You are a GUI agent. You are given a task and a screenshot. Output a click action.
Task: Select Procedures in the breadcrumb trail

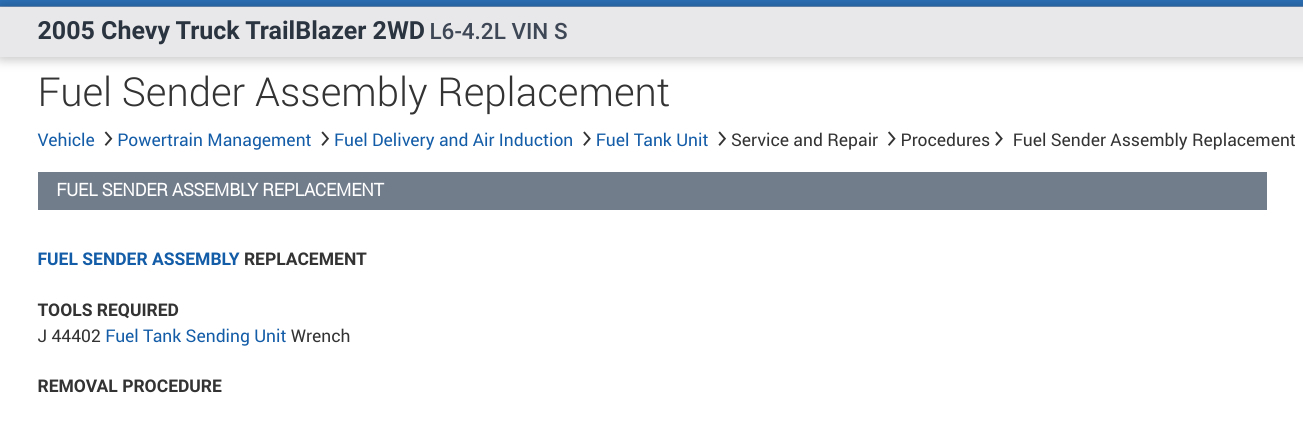click(945, 140)
